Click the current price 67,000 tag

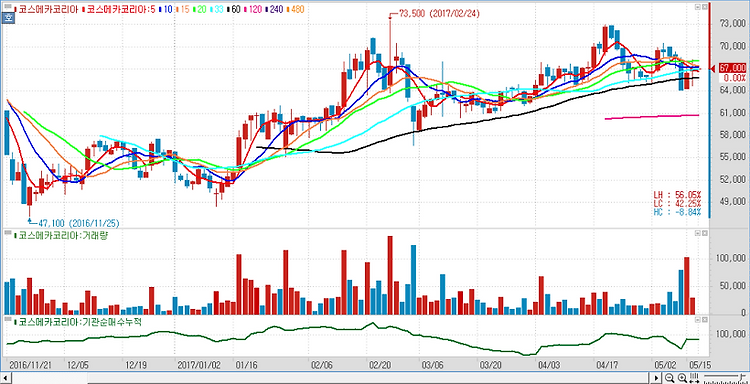[x=731, y=68]
